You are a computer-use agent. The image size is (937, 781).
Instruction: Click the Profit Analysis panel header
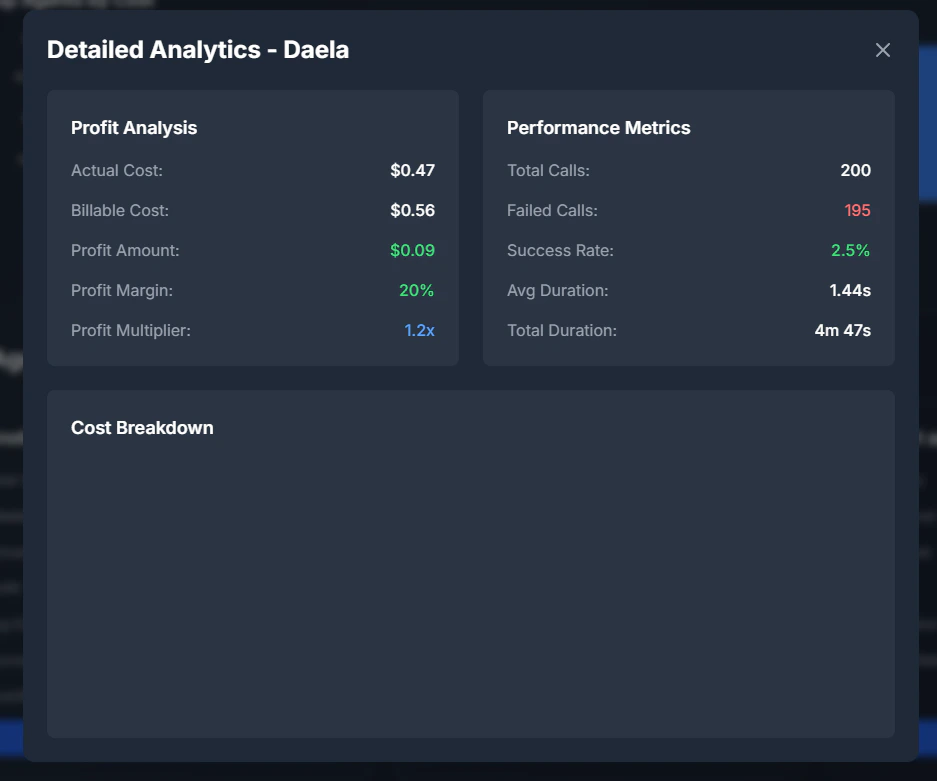pyautogui.click(x=133, y=127)
